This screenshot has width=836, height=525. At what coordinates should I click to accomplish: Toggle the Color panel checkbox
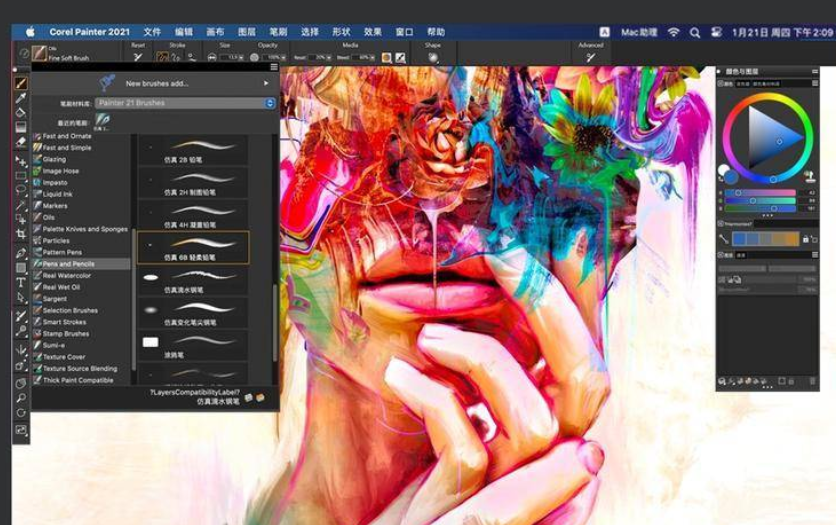click(x=721, y=84)
